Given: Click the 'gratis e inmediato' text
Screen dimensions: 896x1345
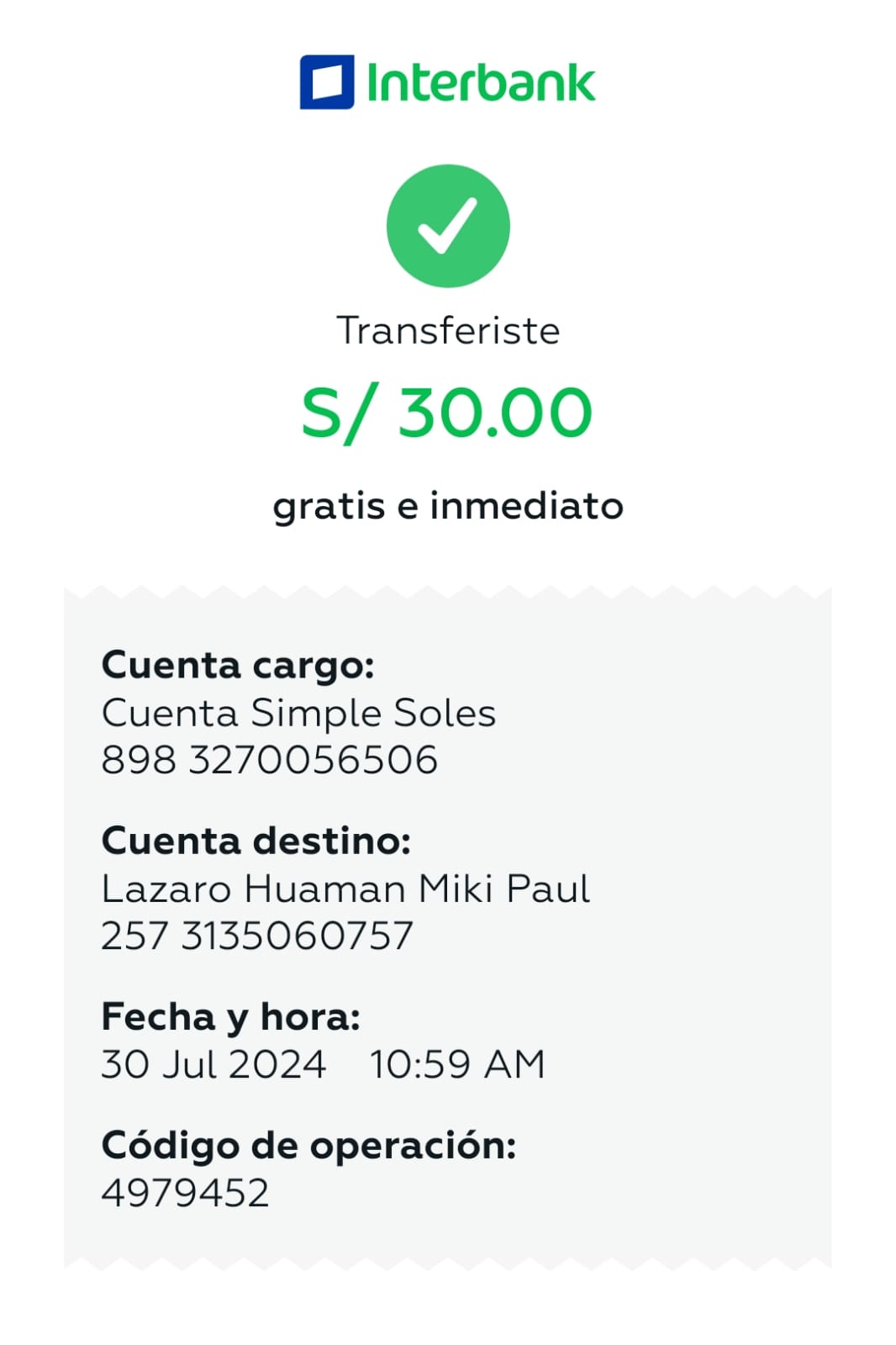Looking at the screenshot, I should [448, 506].
